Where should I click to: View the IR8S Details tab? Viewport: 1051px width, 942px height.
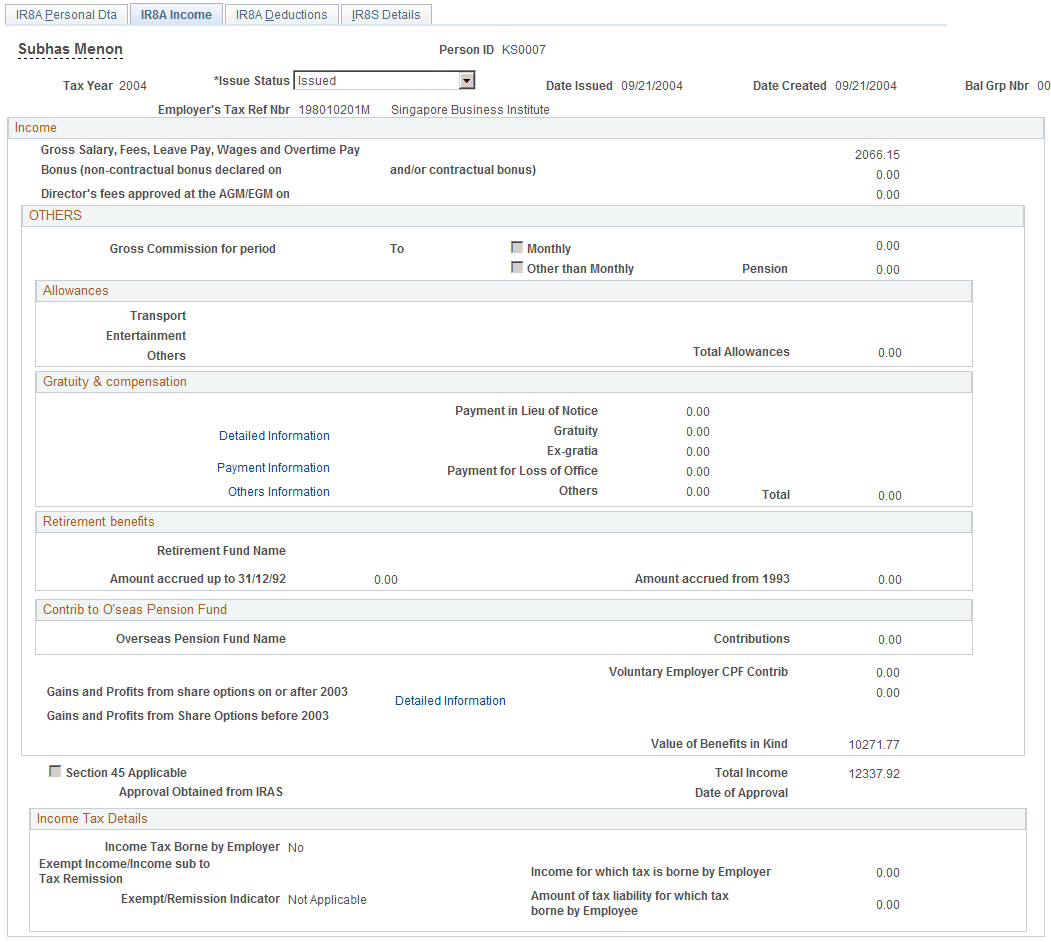pyautogui.click(x=385, y=14)
